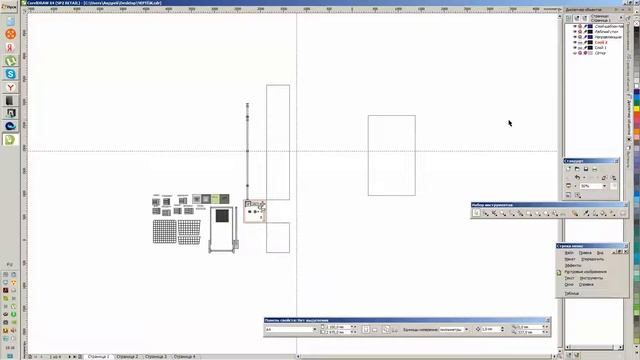Click Portrait orientation icon in property bar
This screenshot has height=360, width=640.
(x=366, y=329)
